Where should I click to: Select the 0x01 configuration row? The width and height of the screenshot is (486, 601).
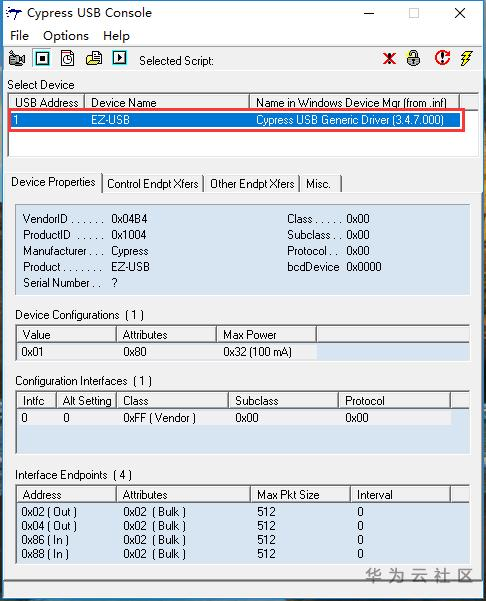[x=167, y=351]
